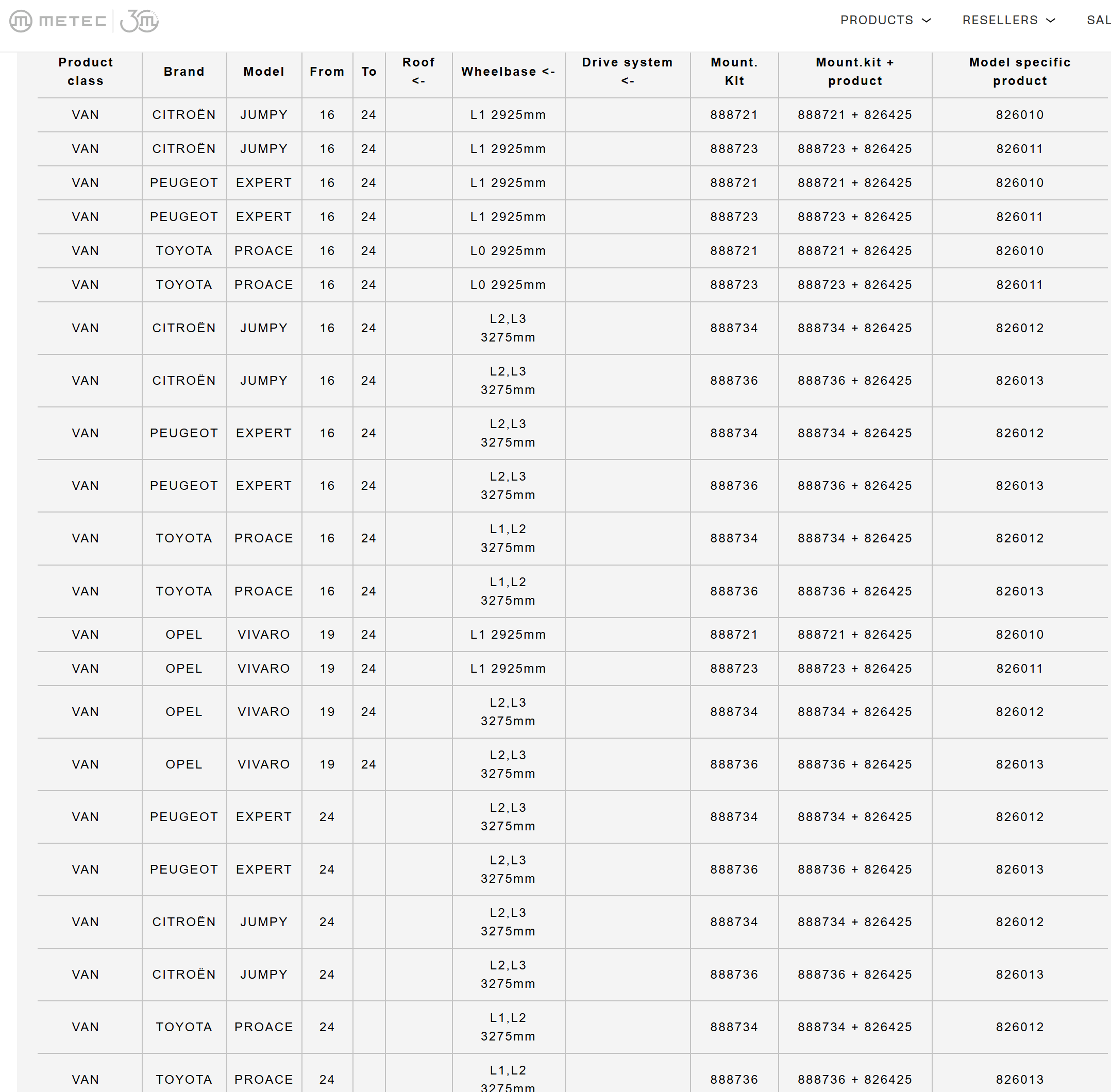Click L2,L3 3275mm in first JUMPY 888734 row
Image resolution: width=1111 pixels, height=1092 pixels.
click(508, 328)
